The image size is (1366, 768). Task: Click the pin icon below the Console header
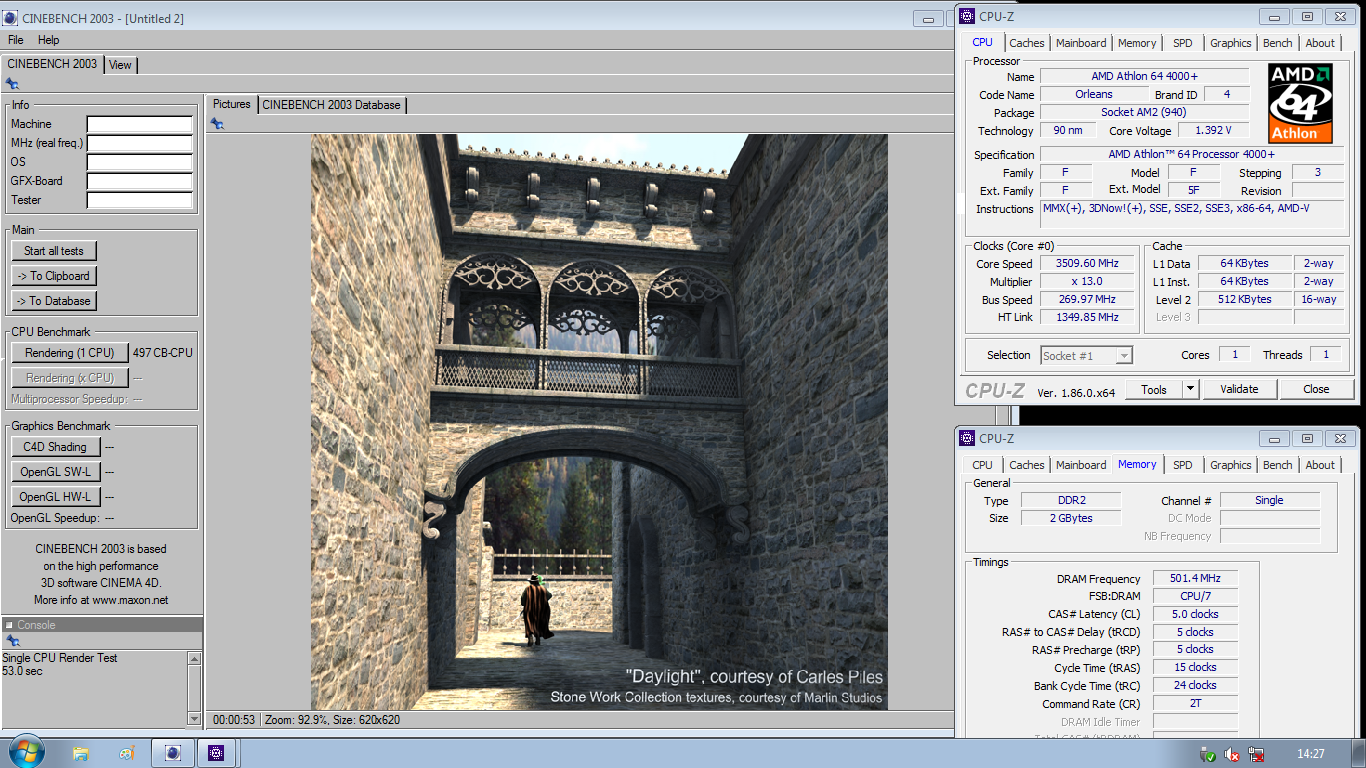12,641
